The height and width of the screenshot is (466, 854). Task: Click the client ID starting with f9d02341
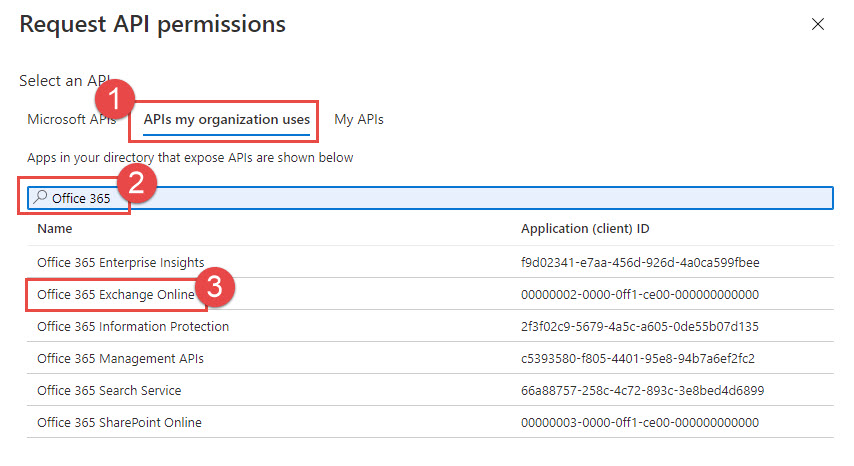(640, 262)
